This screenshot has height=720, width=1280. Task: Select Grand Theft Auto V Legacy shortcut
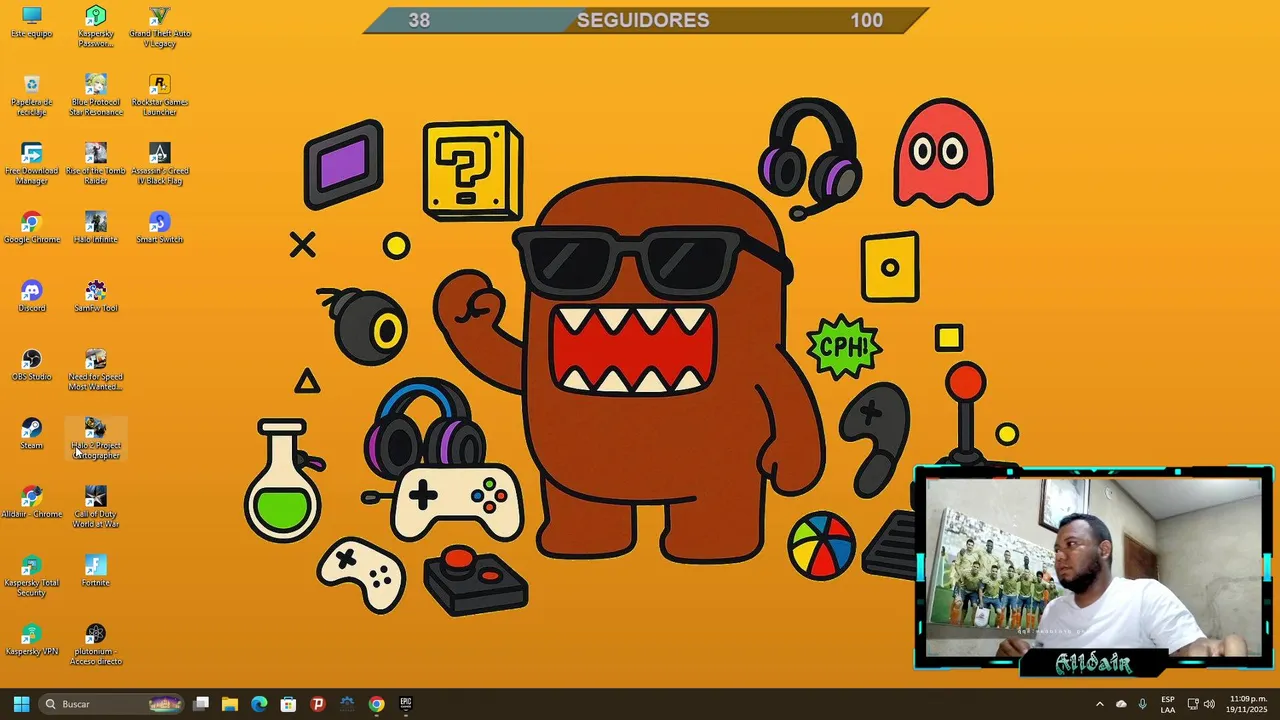(x=159, y=26)
